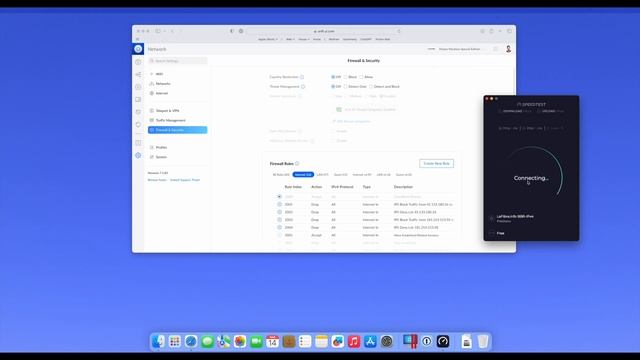Set Country Restriction to Off
Viewport: 640px width, 360px height.
(x=336, y=77)
